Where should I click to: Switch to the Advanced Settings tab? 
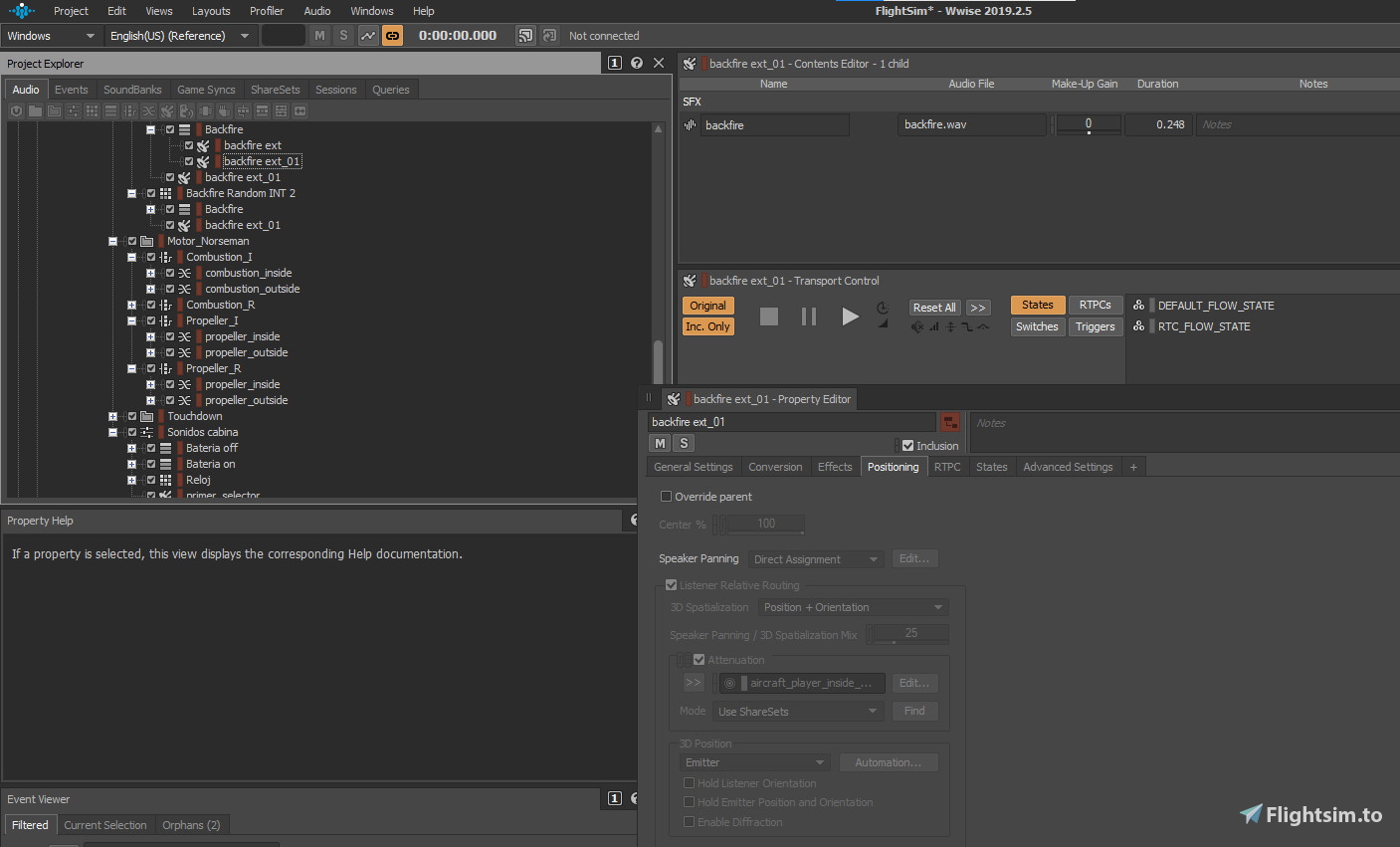click(x=1068, y=467)
